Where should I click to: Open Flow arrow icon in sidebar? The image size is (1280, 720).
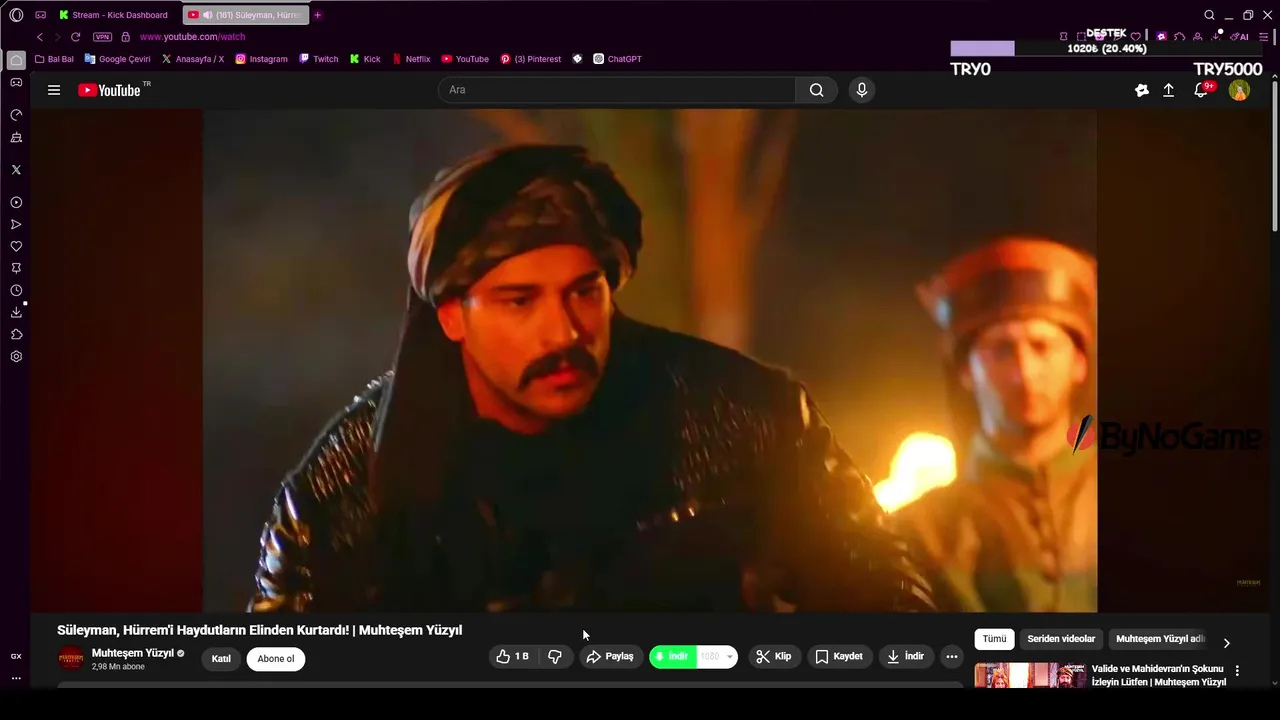point(16,225)
